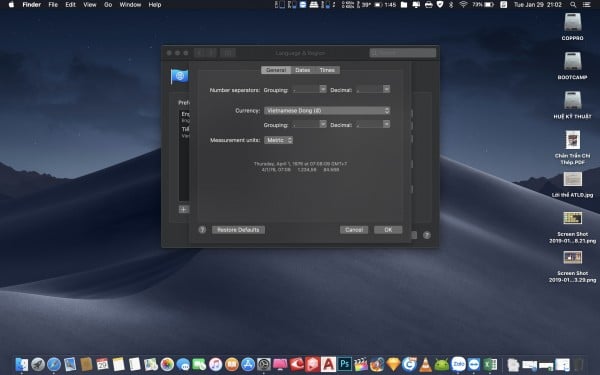Open Spotlight search magnifier in menu bar

573,5
